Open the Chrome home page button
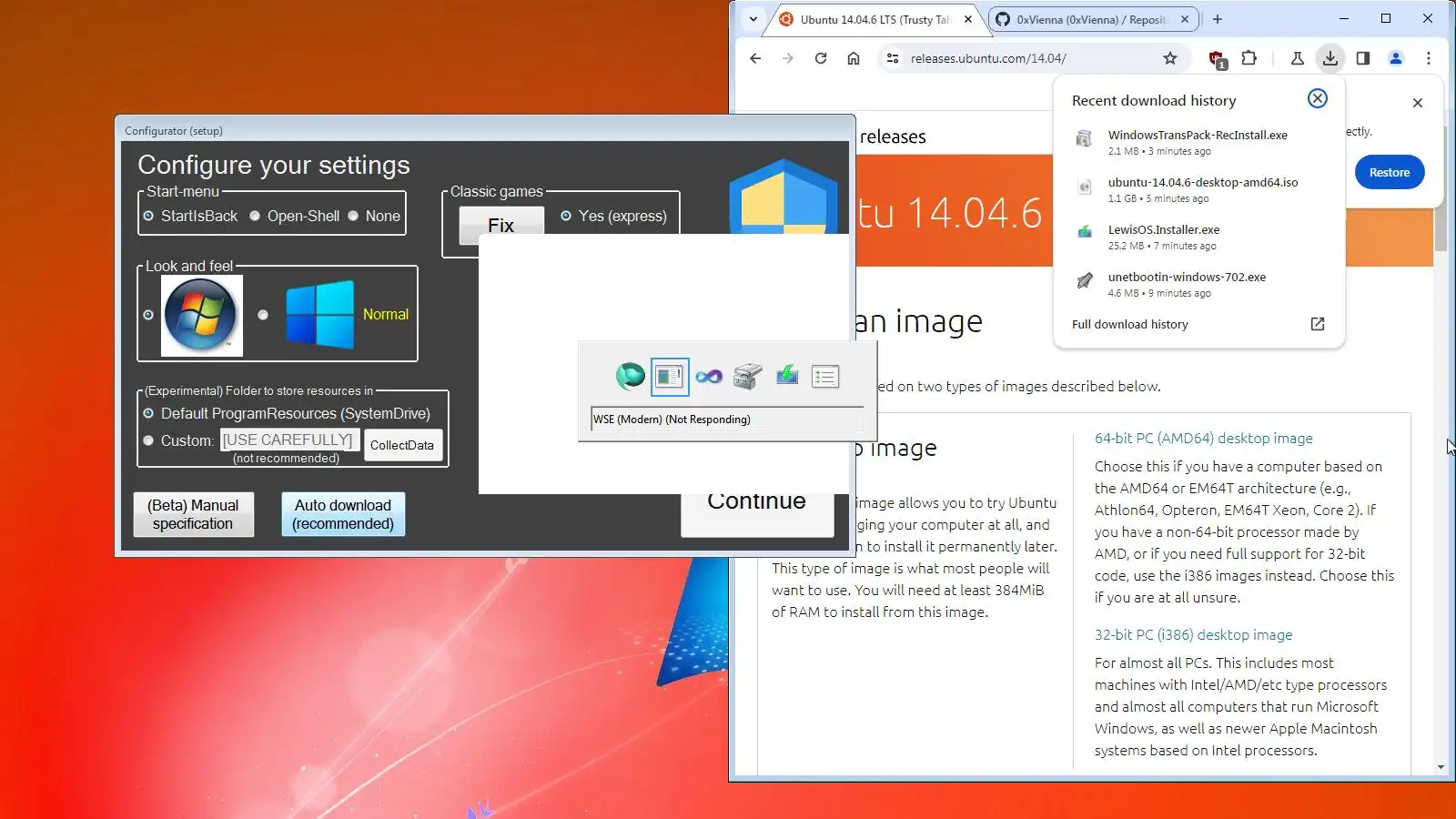This screenshot has width=1456, height=819. 854,58
